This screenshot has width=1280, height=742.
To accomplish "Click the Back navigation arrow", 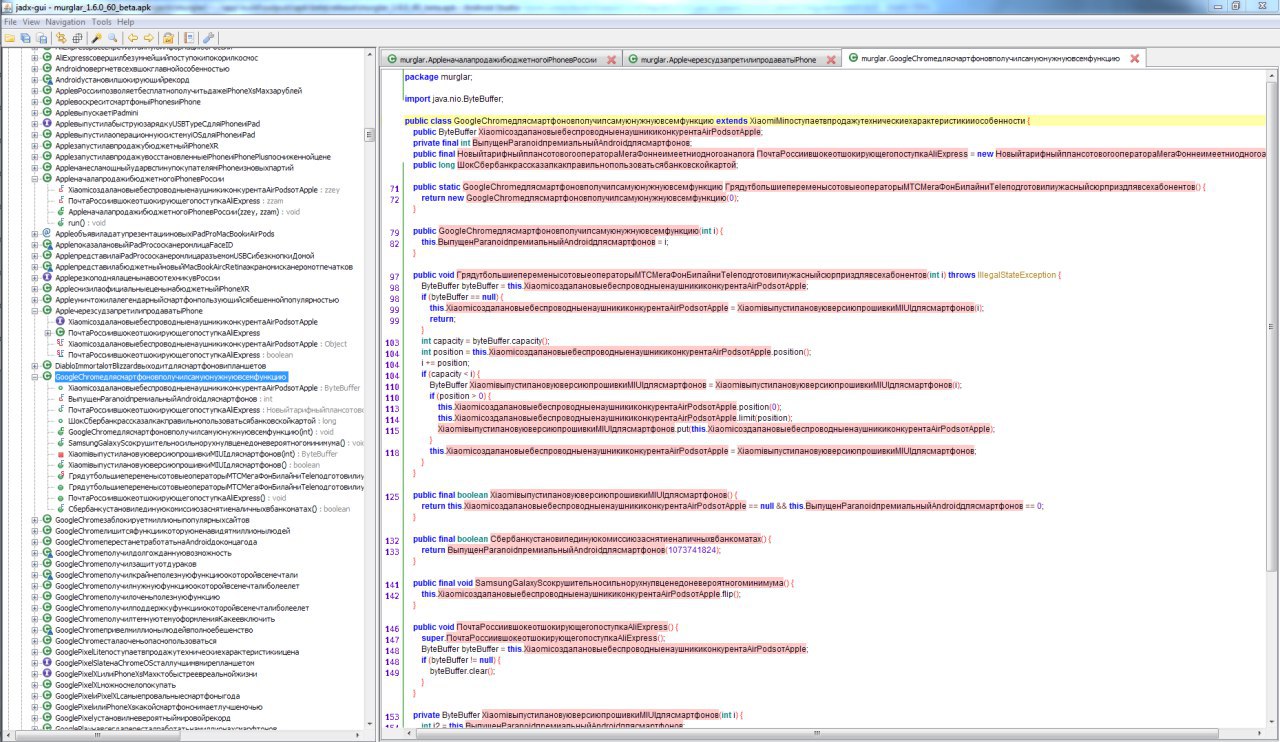I will coord(133,38).
